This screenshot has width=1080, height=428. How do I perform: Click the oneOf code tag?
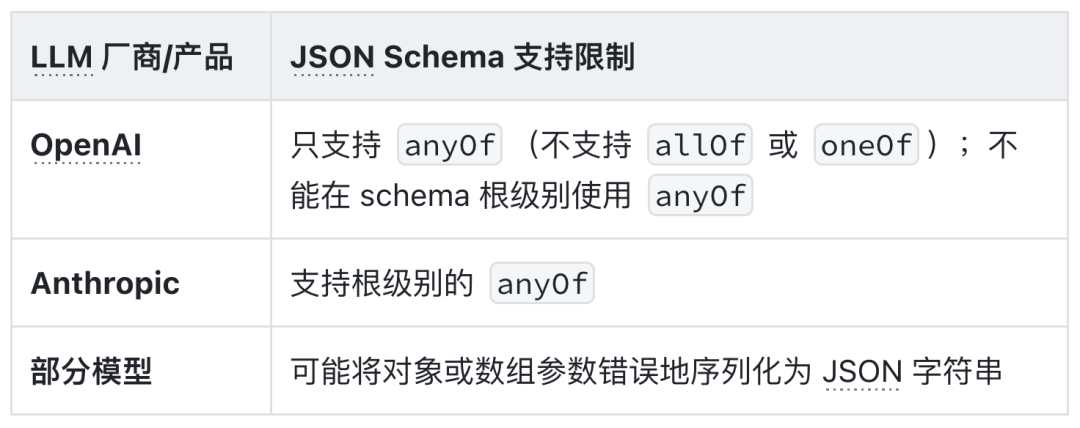coord(865,147)
